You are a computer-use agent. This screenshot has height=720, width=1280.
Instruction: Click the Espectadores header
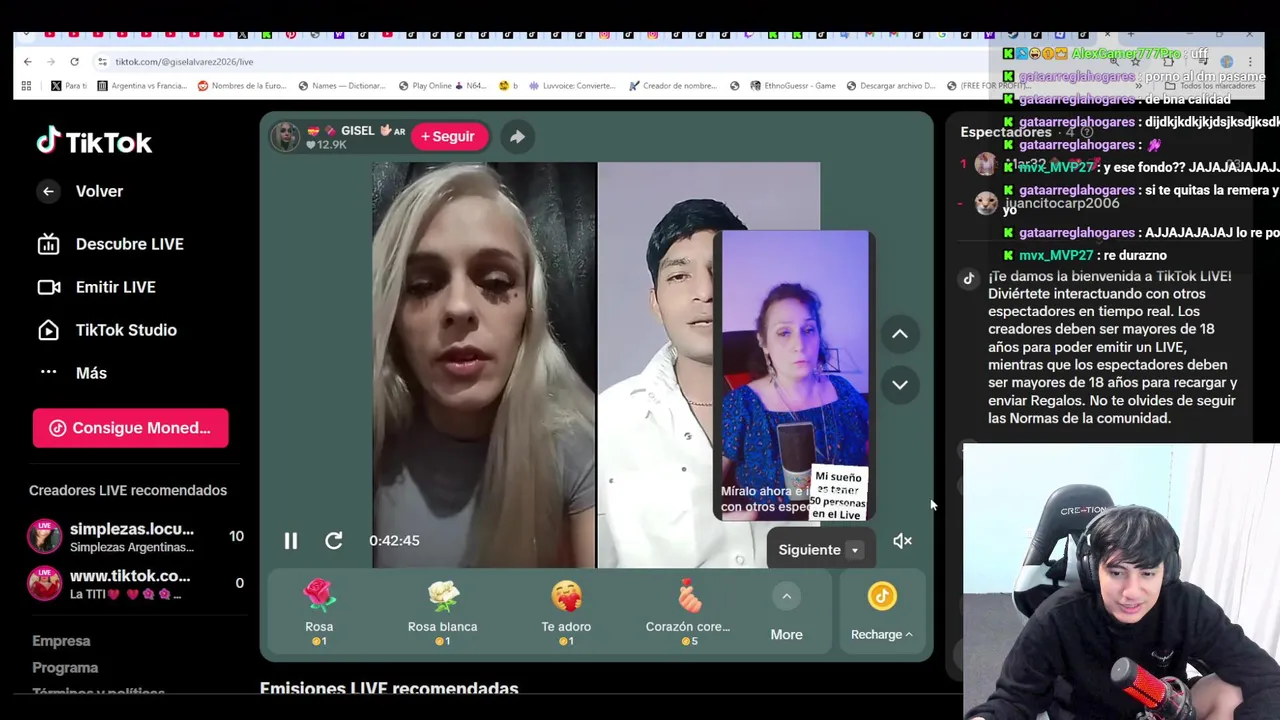pos(1006,132)
